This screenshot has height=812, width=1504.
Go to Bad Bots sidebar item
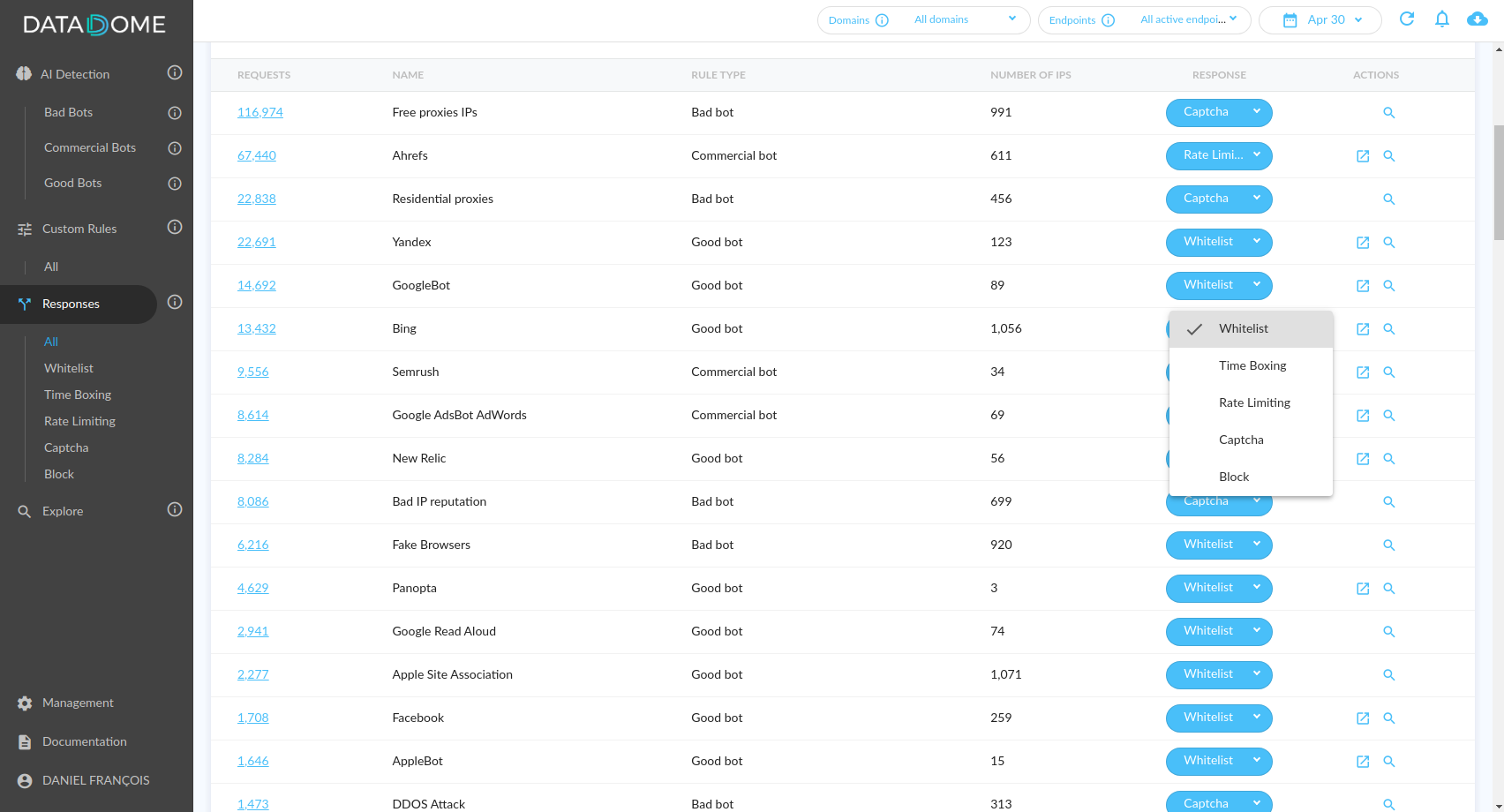69,112
